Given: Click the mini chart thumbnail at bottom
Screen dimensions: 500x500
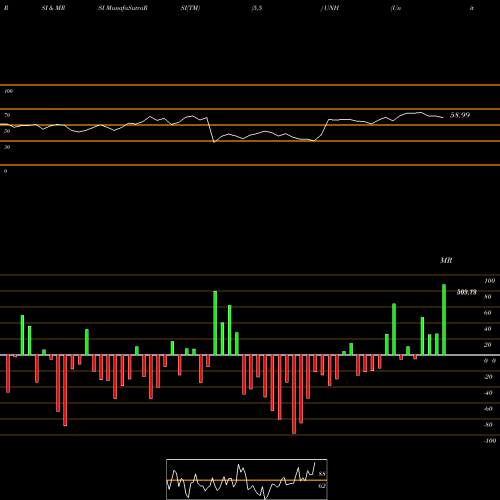Looking at the screenshot, I should 247,479.
